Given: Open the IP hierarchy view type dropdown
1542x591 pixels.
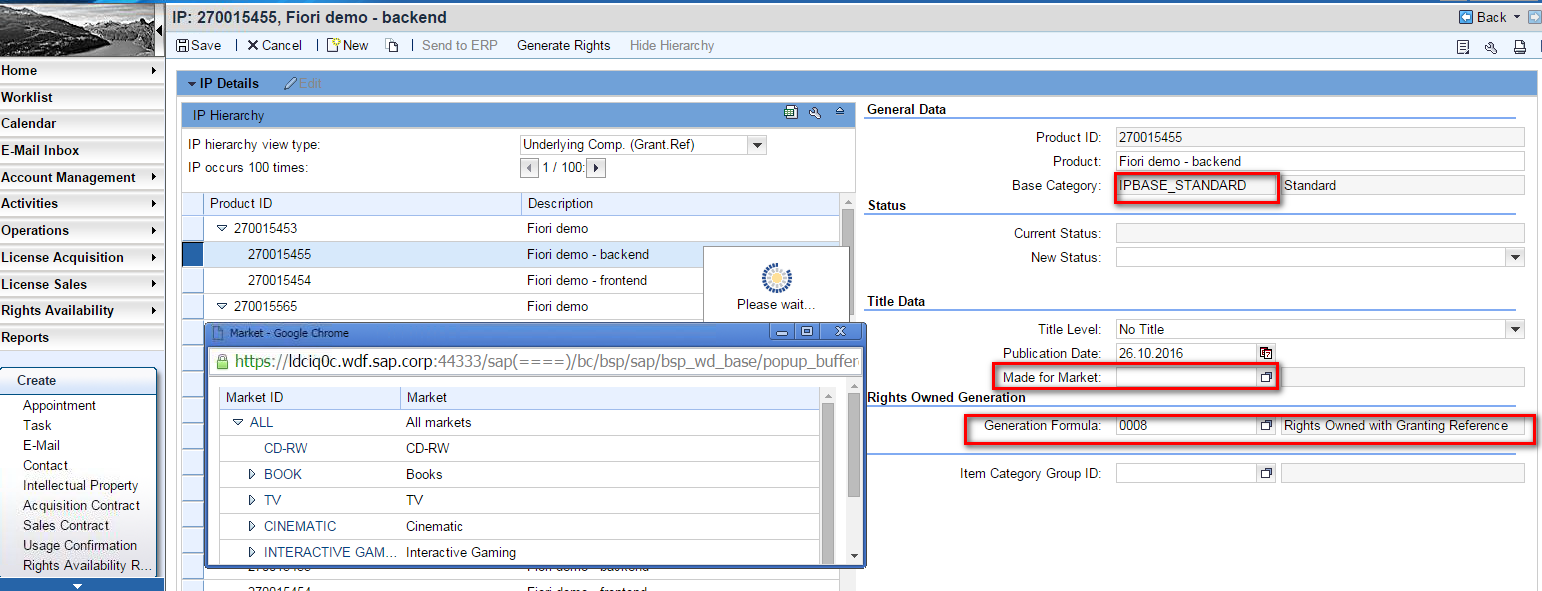Looking at the screenshot, I should pos(757,145).
